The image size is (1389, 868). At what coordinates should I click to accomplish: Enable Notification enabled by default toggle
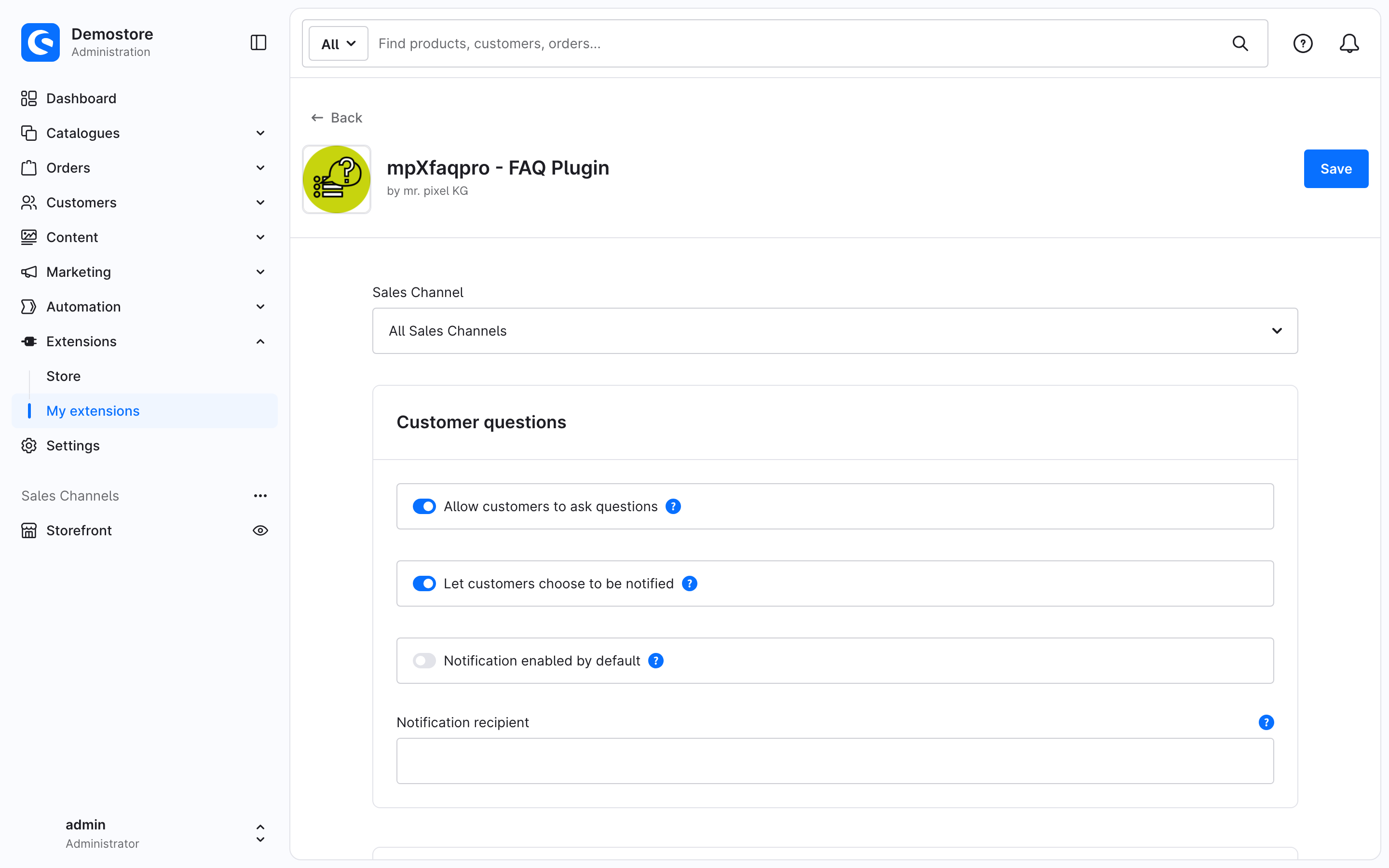(x=424, y=661)
